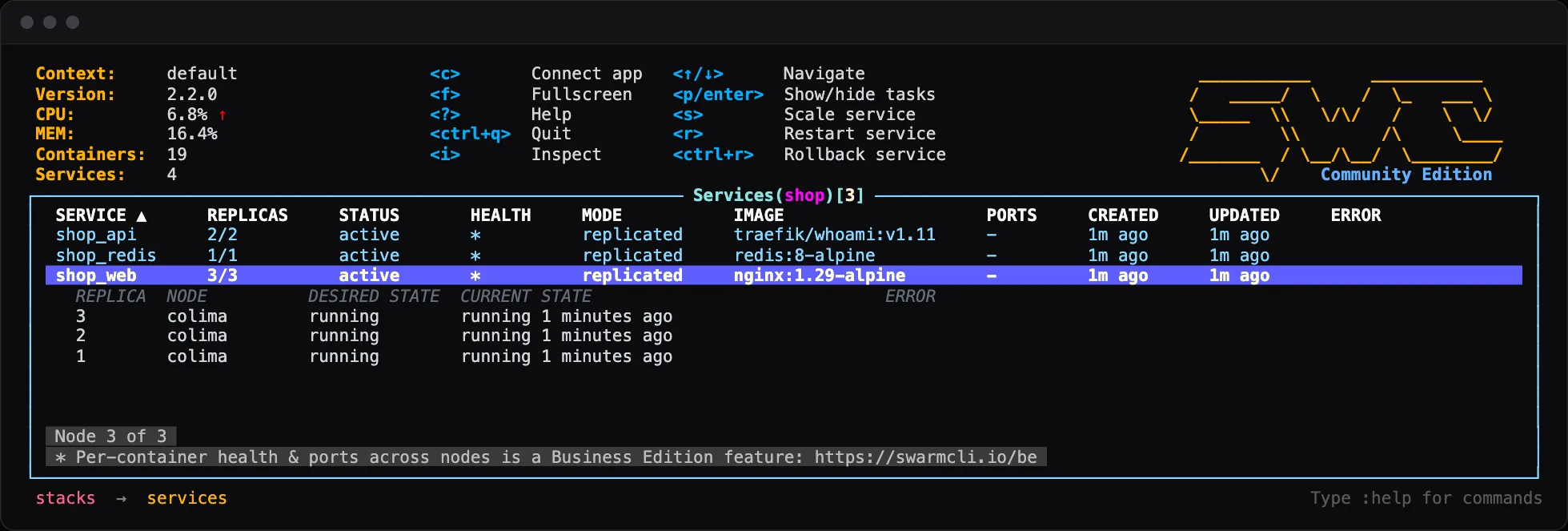Viewport: 1568px width, 531px height.
Task: Click the red terminal window close dot
Action: coord(26,22)
